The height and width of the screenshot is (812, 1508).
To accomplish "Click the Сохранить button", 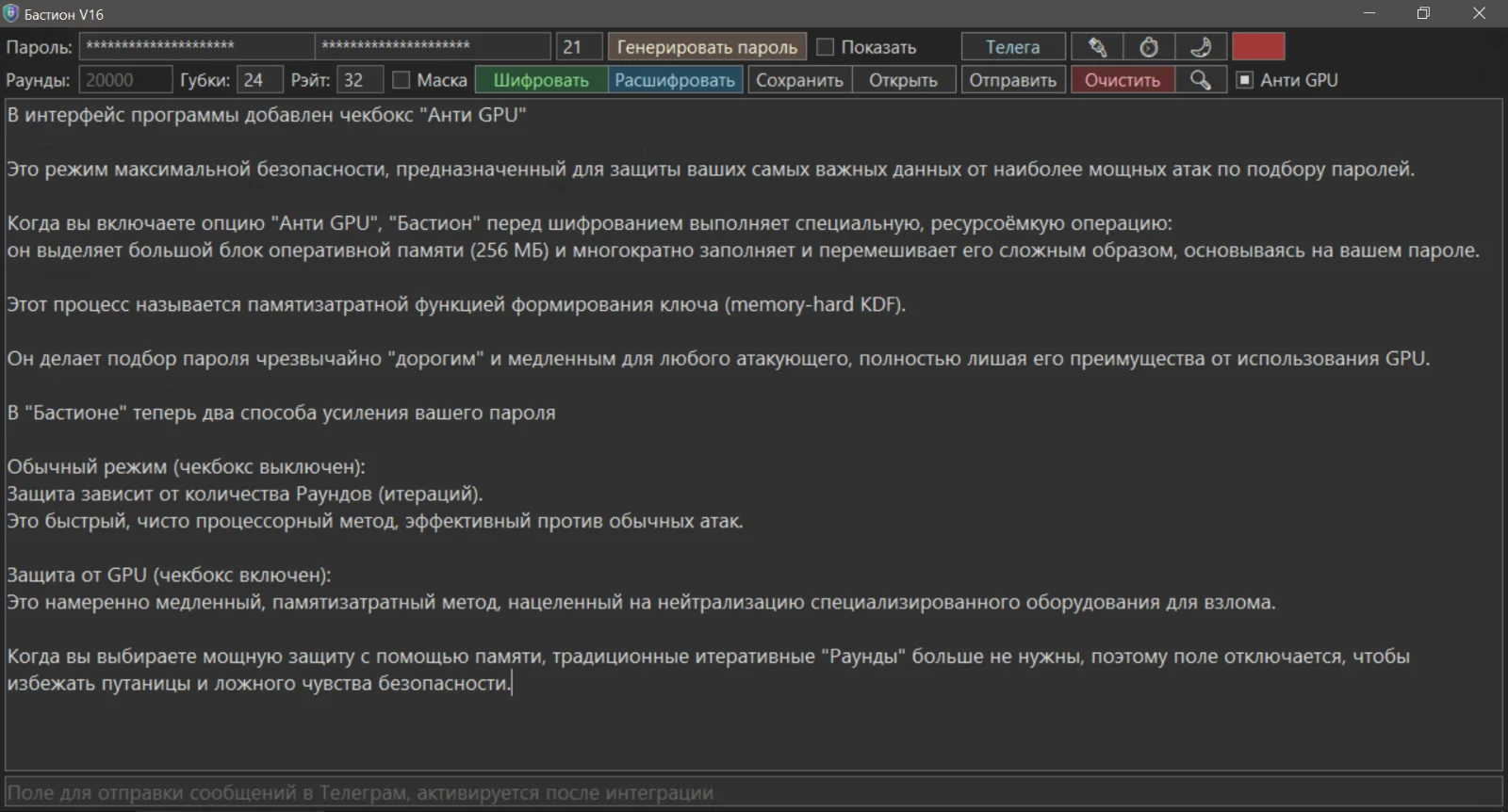I will [799, 80].
